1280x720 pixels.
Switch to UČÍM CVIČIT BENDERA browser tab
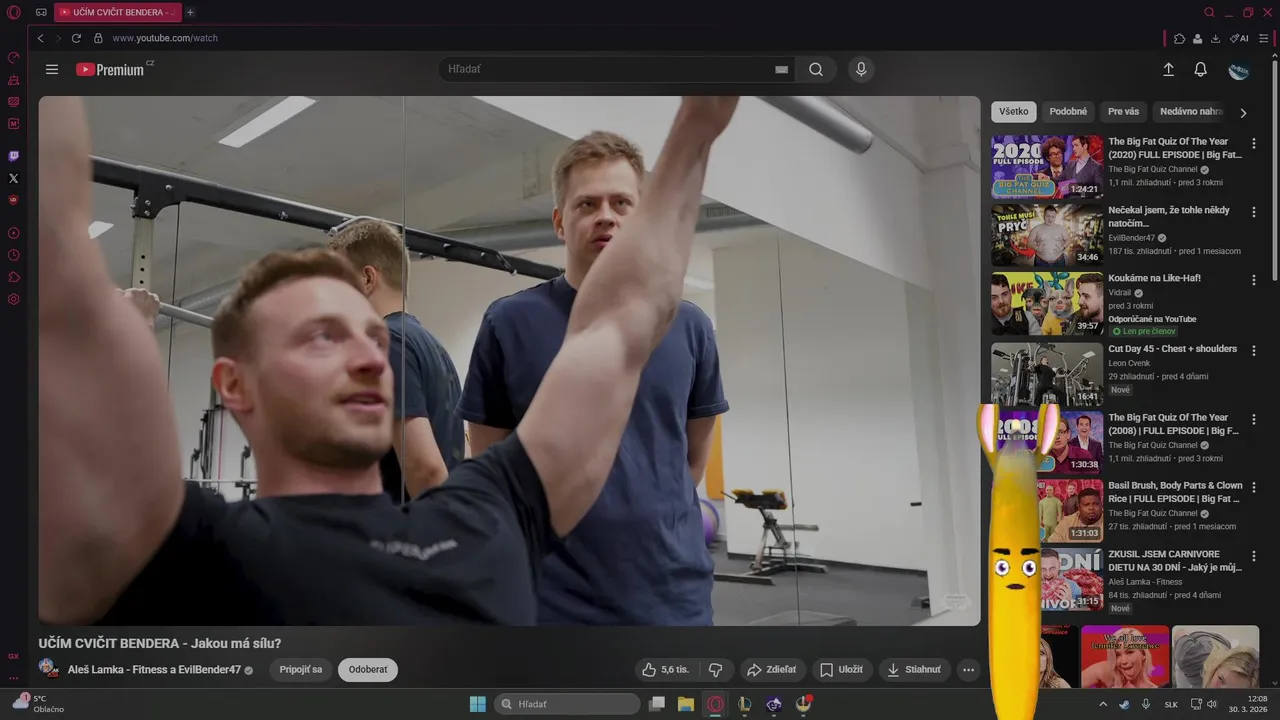[x=117, y=12]
